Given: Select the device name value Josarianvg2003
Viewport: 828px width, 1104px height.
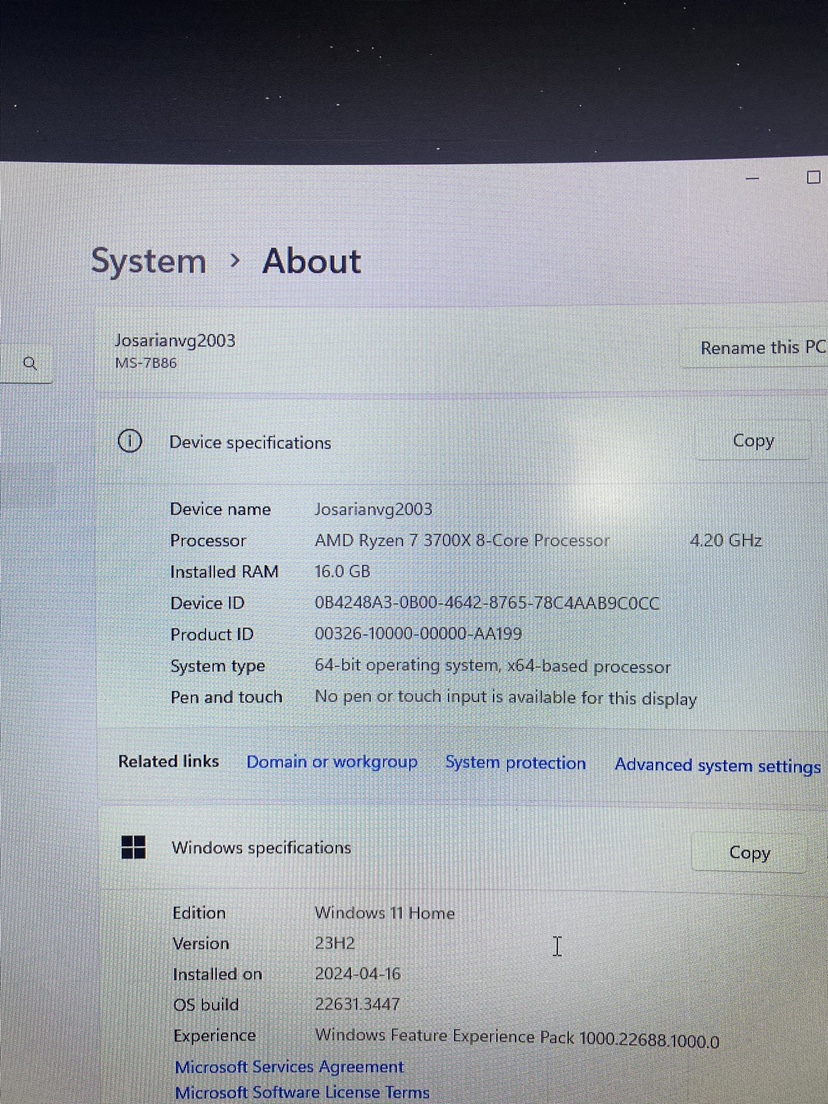Looking at the screenshot, I should [x=373, y=509].
